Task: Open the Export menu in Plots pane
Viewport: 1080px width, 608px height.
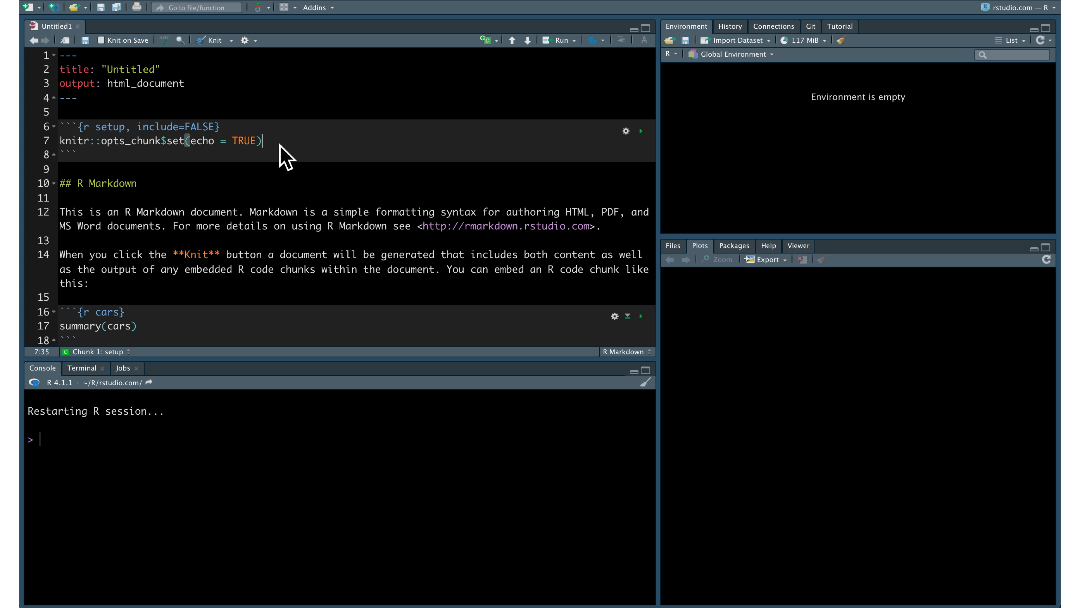Action: (768, 259)
